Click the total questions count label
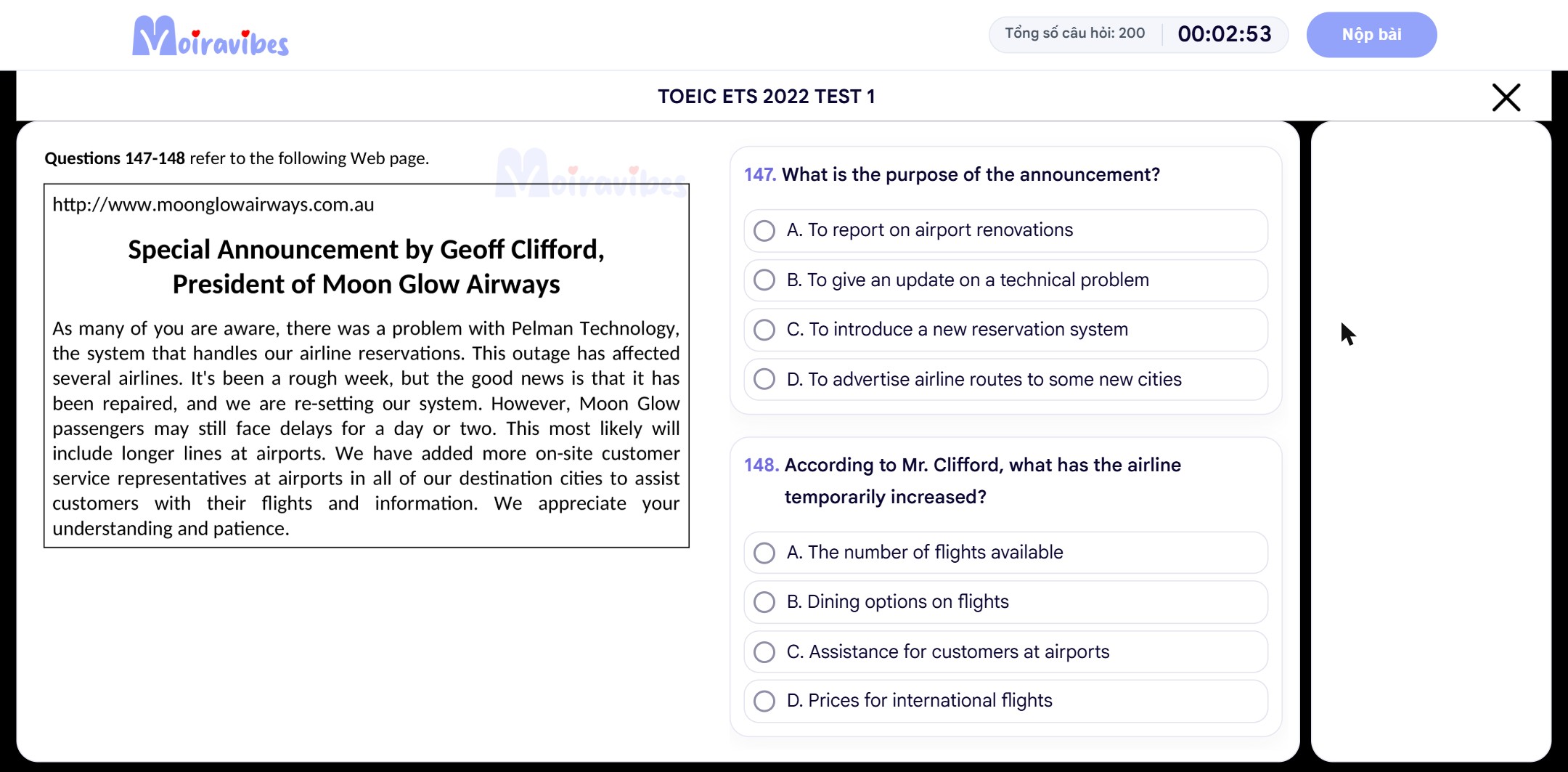The height and width of the screenshot is (772, 1568). point(1074,33)
